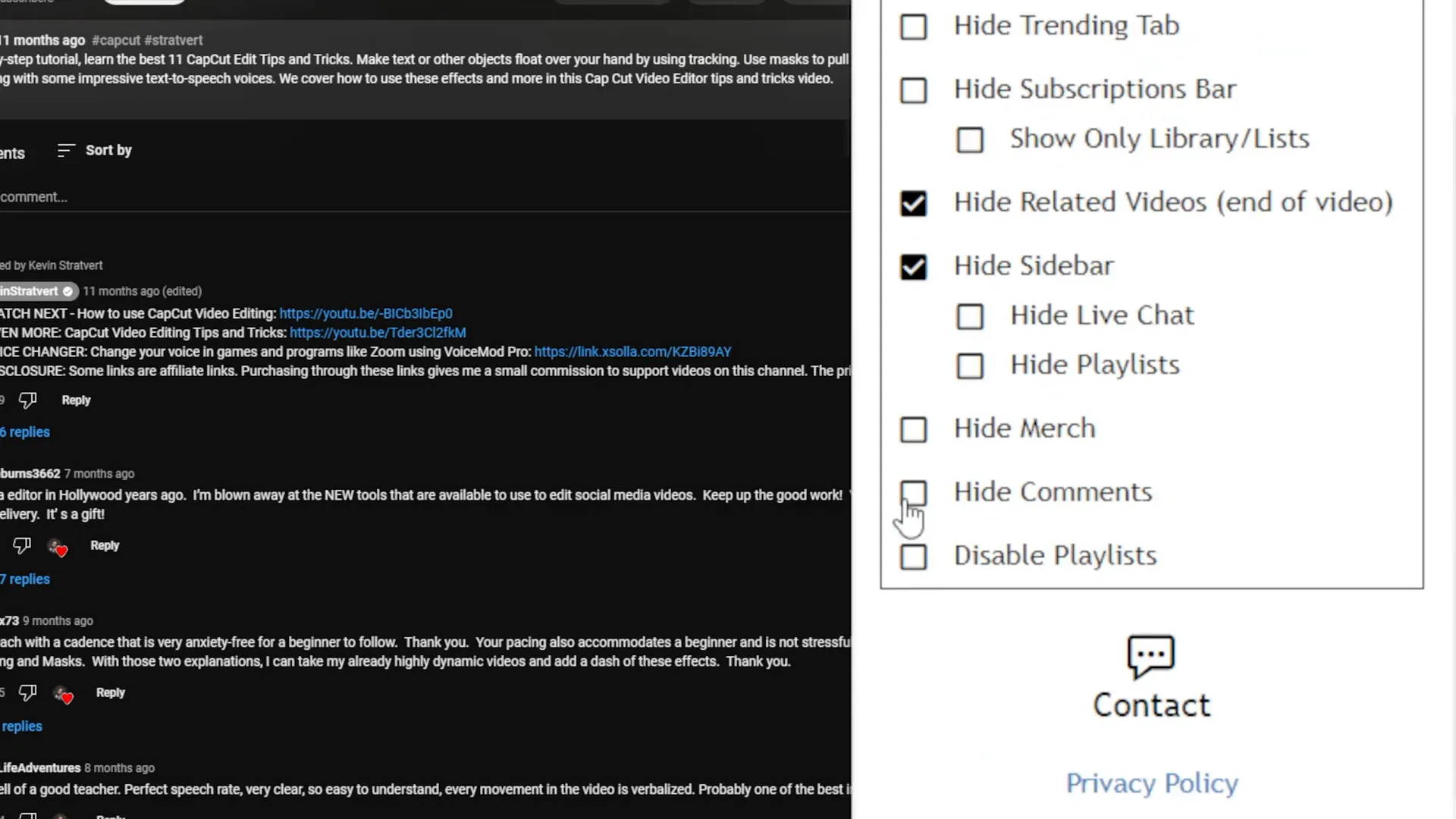Uncheck Hide Related Videos (end of video)
The width and height of the screenshot is (1456, 819).
click(x=913, y=202)
